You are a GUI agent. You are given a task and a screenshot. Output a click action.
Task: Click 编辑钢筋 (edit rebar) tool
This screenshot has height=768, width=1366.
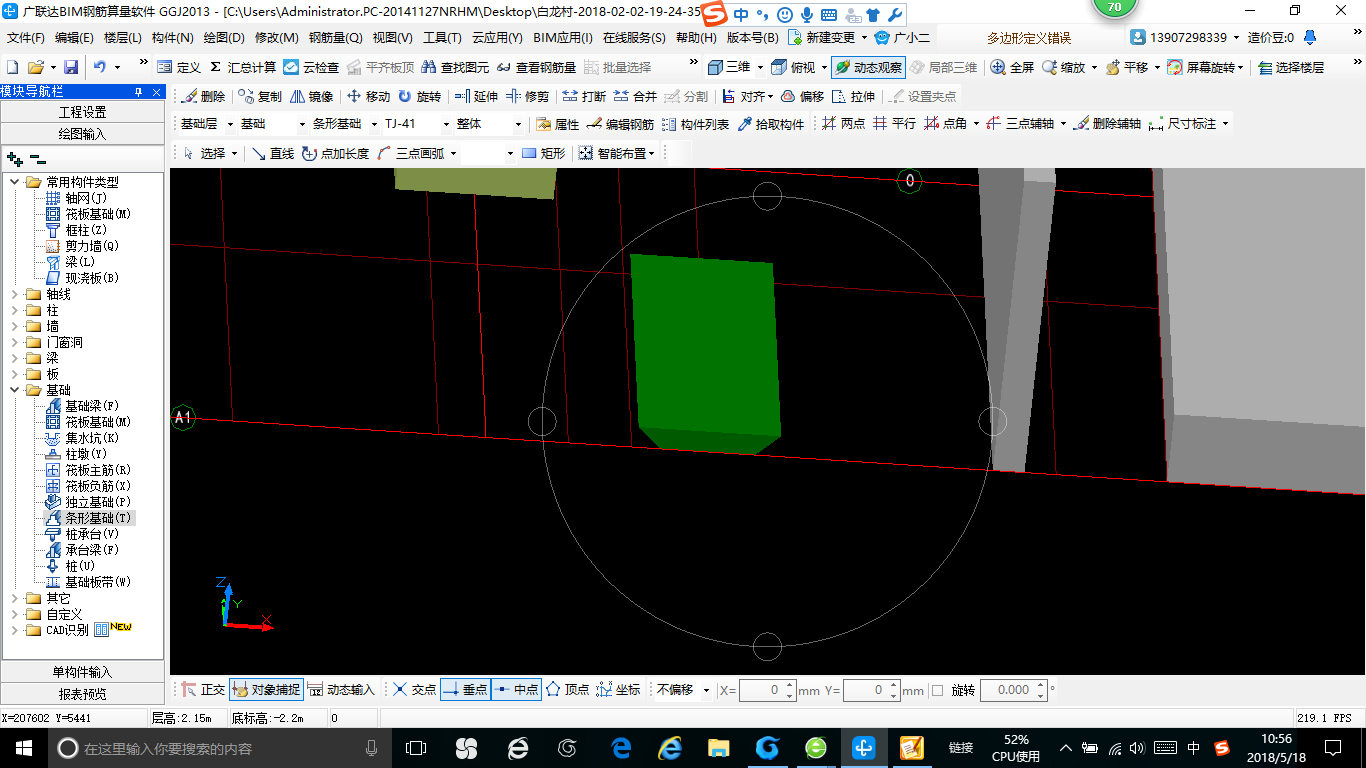point(621,124)
